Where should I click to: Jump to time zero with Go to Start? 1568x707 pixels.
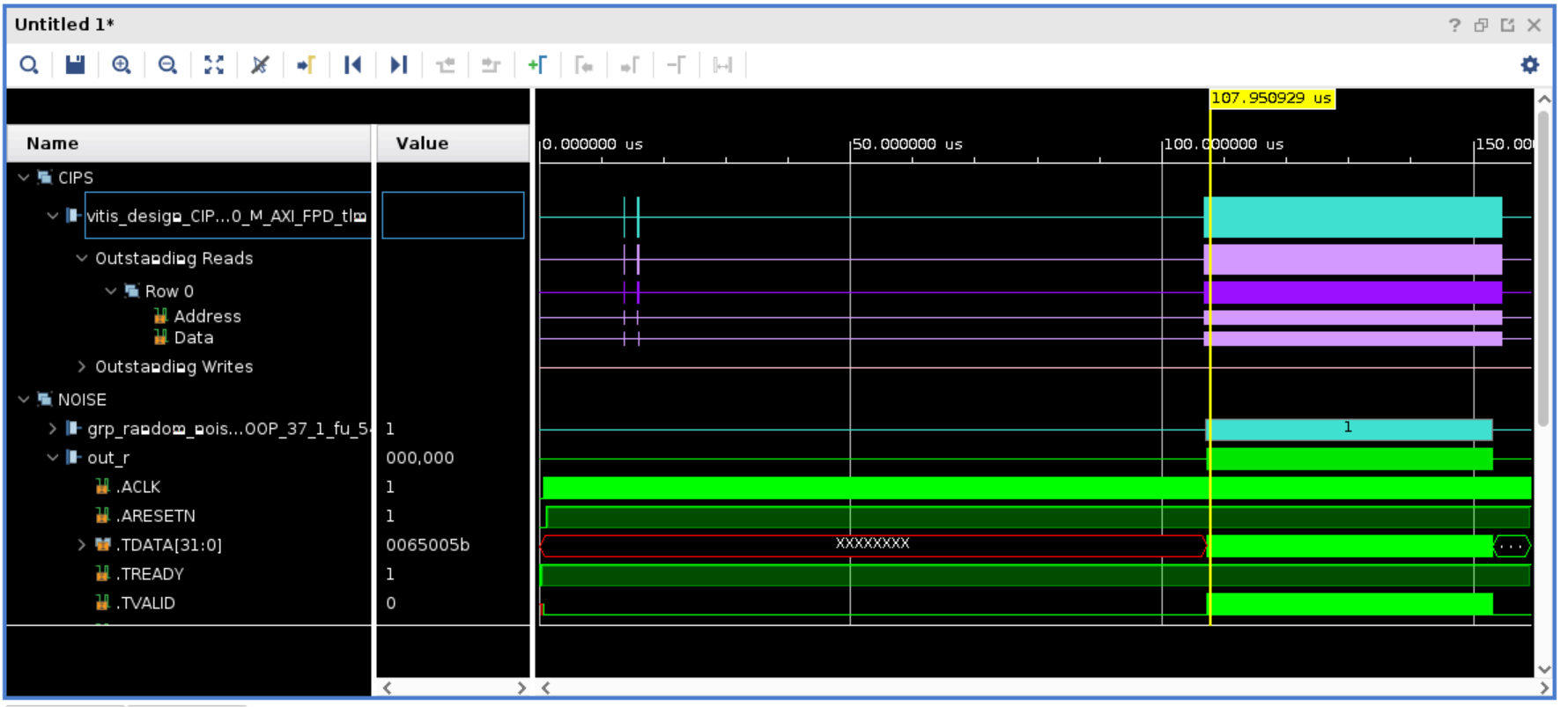352,65
